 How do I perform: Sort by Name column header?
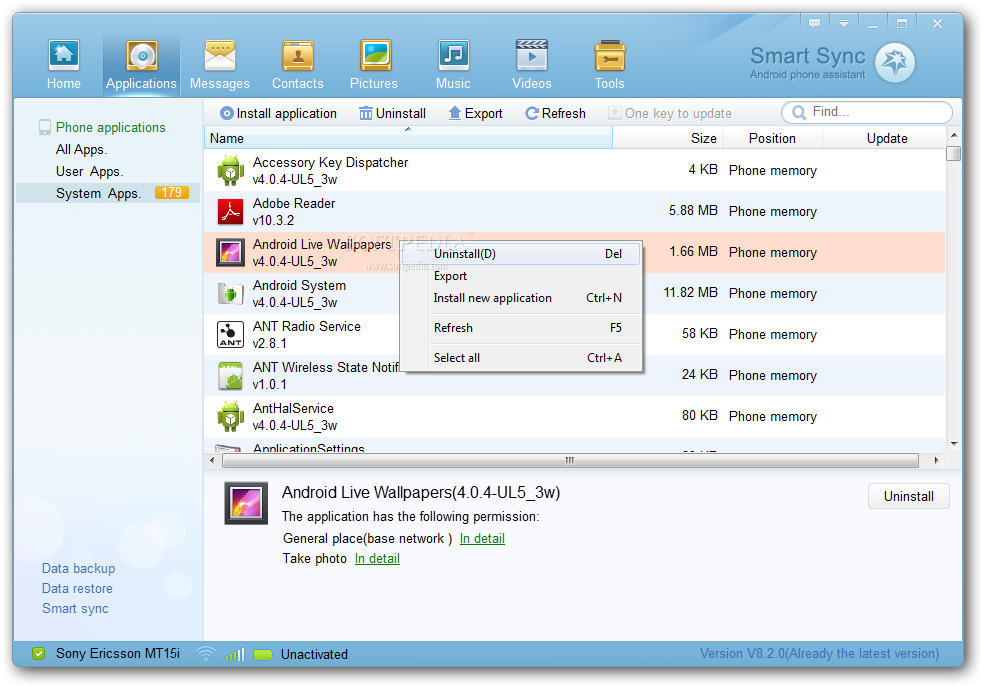pyautogui.click(x=408, y=138)
